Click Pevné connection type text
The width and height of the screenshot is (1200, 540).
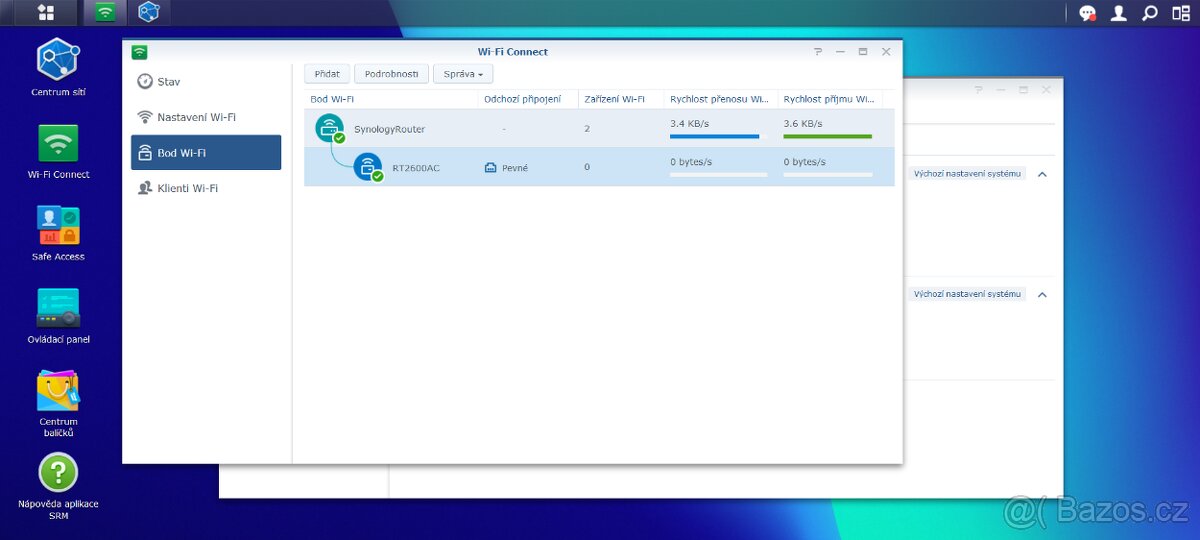[515, 168]
